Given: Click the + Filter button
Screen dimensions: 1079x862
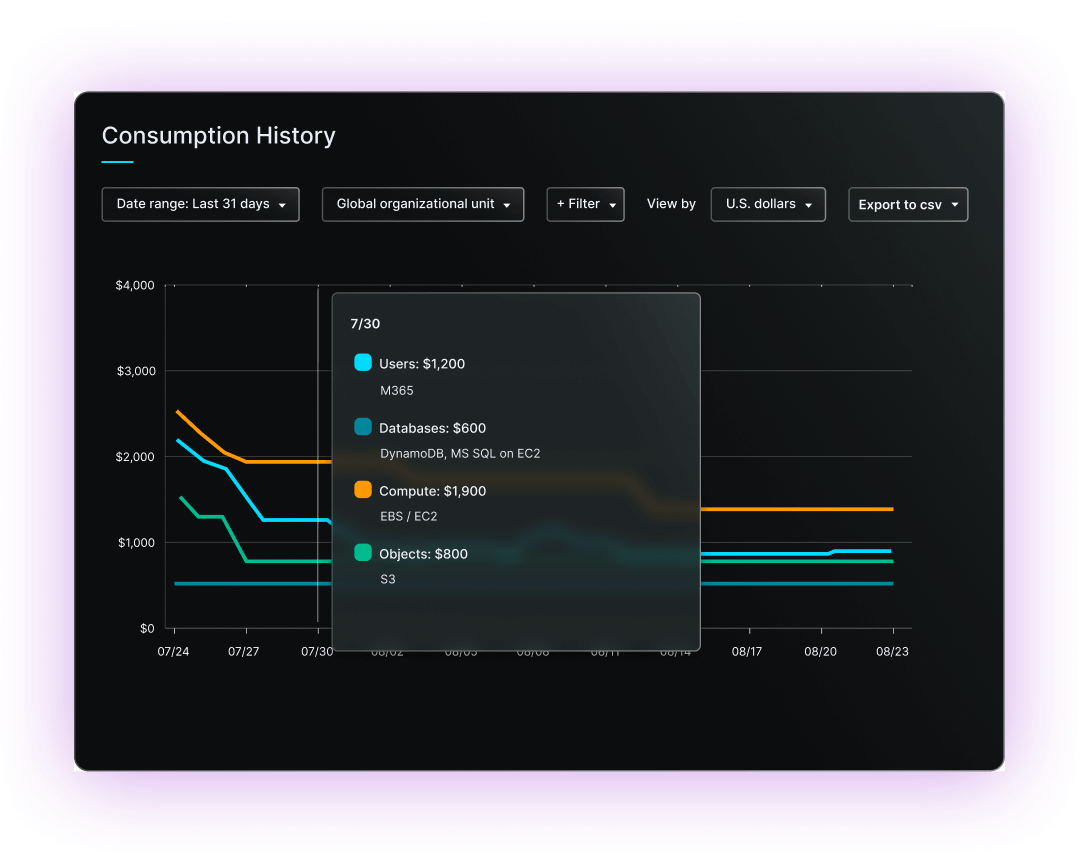Looking at the screenshot, I should (x=585, y=204).
